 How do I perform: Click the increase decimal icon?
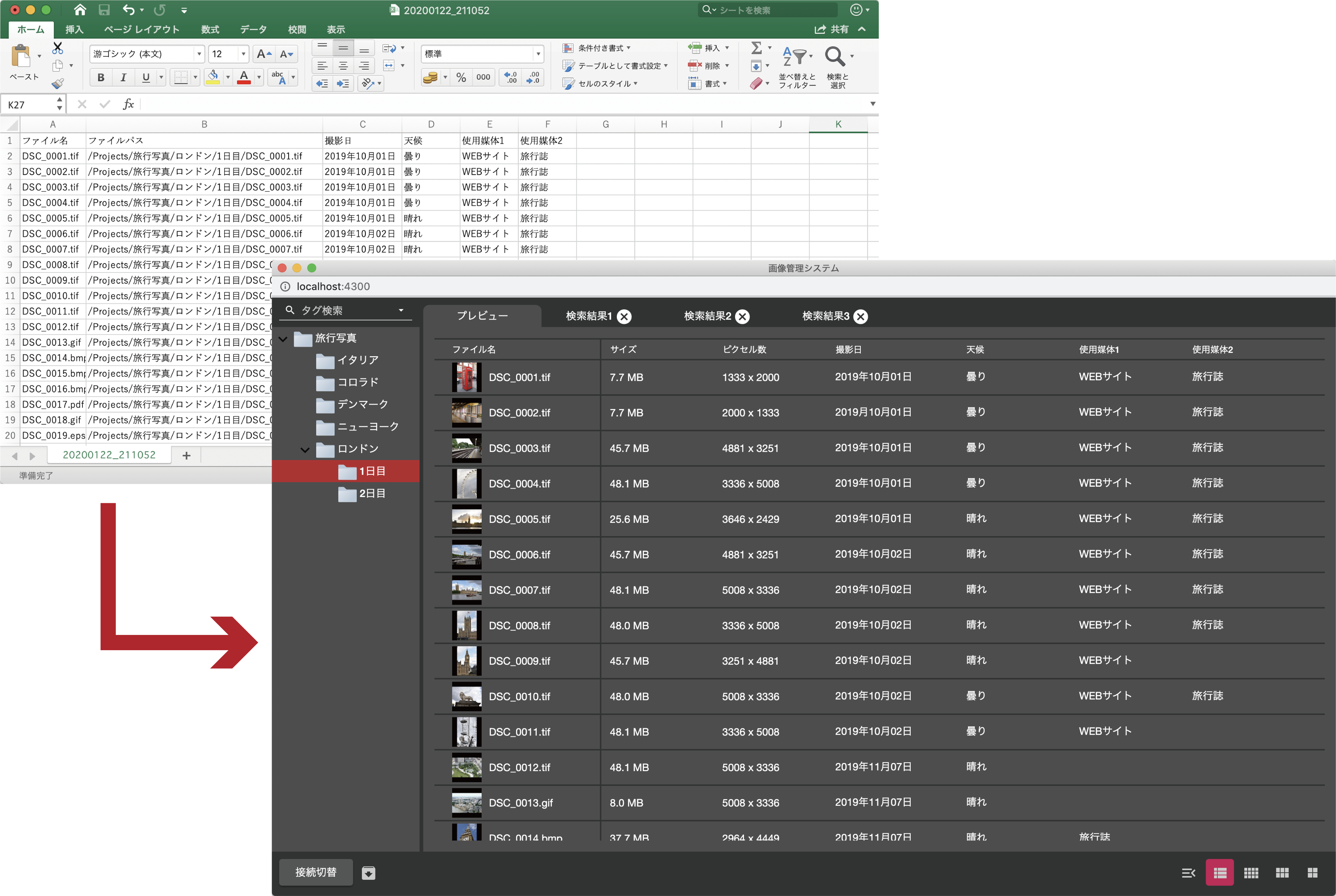(510, 77)
